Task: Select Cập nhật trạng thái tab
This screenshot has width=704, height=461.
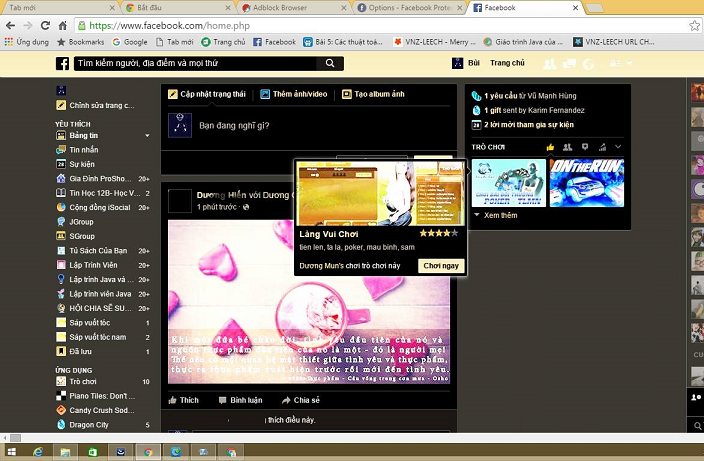Action: [x=207, y=94]
